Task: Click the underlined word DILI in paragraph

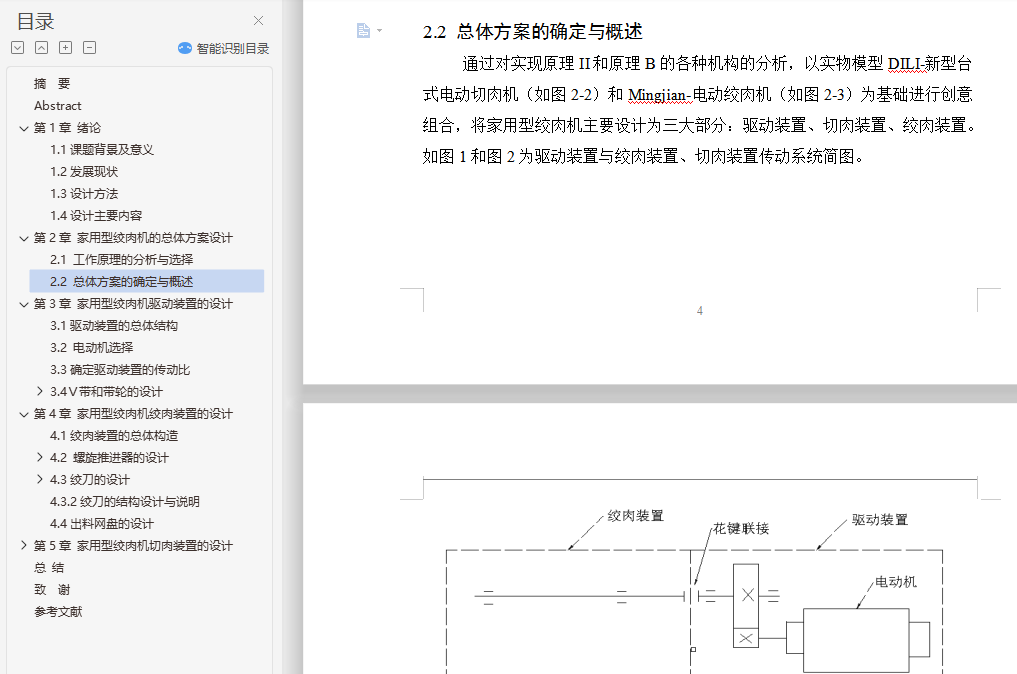Action: 904,64
